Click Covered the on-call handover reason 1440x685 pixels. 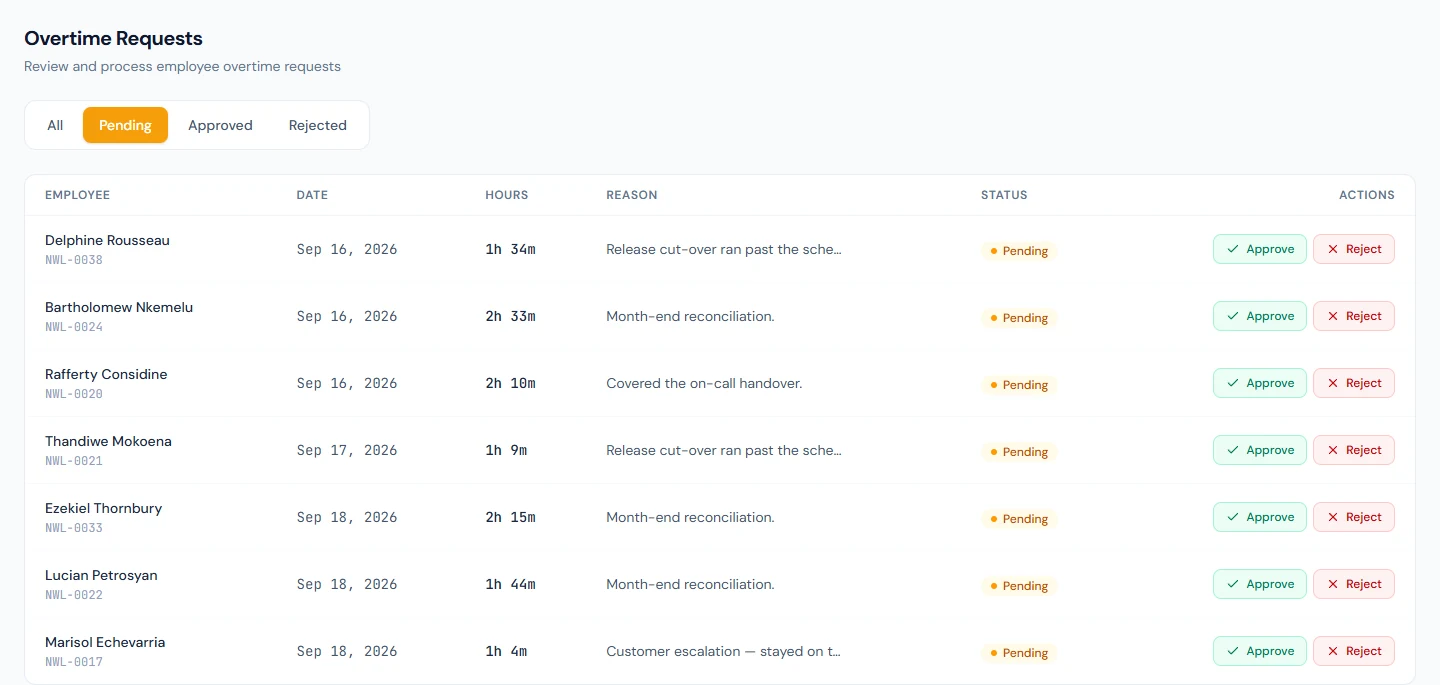[x=704, y=383]
